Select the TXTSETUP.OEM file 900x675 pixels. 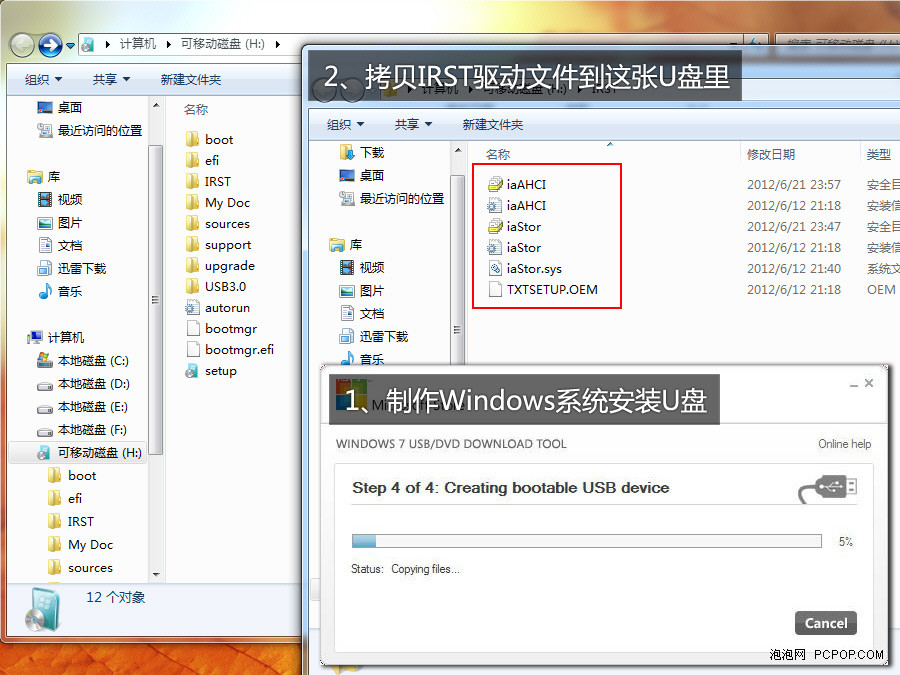point(551,289)
